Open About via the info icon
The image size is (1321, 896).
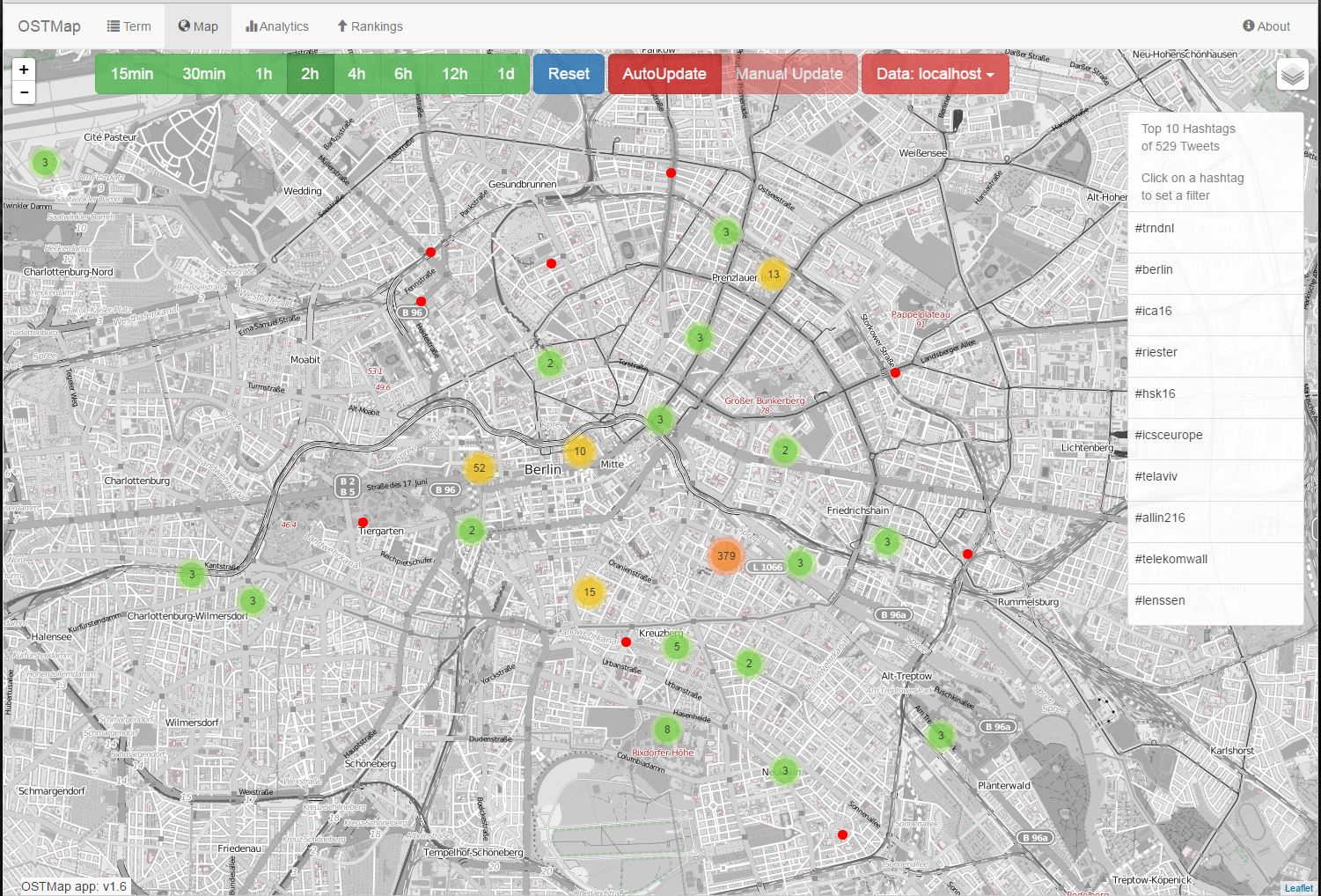point(1248,26)
